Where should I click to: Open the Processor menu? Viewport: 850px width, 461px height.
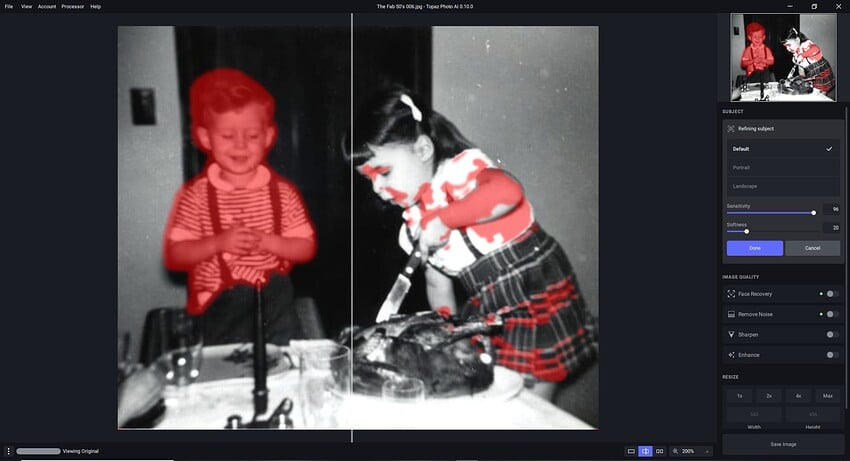(73, 6)
